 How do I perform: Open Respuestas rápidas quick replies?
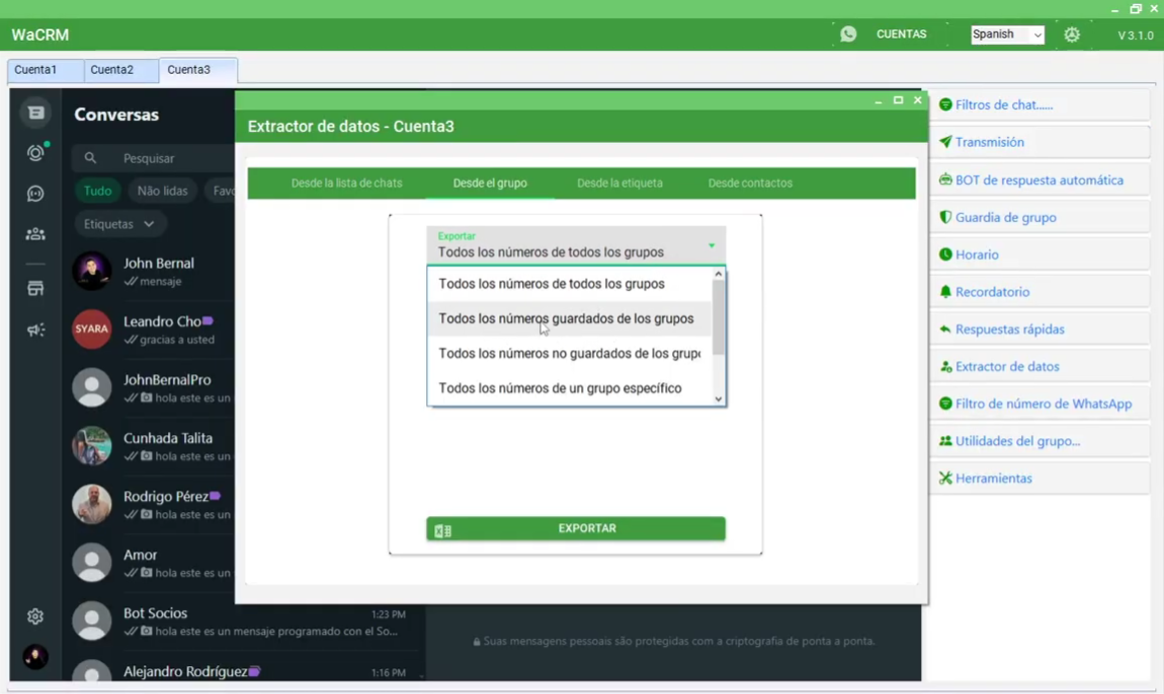coord(1010,328)
